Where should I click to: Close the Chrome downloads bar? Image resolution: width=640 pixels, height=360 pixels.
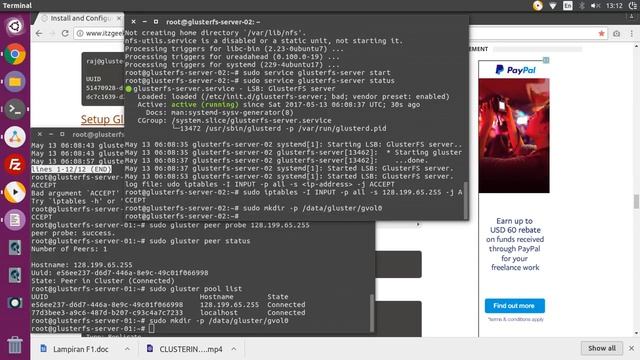[631, 348]
